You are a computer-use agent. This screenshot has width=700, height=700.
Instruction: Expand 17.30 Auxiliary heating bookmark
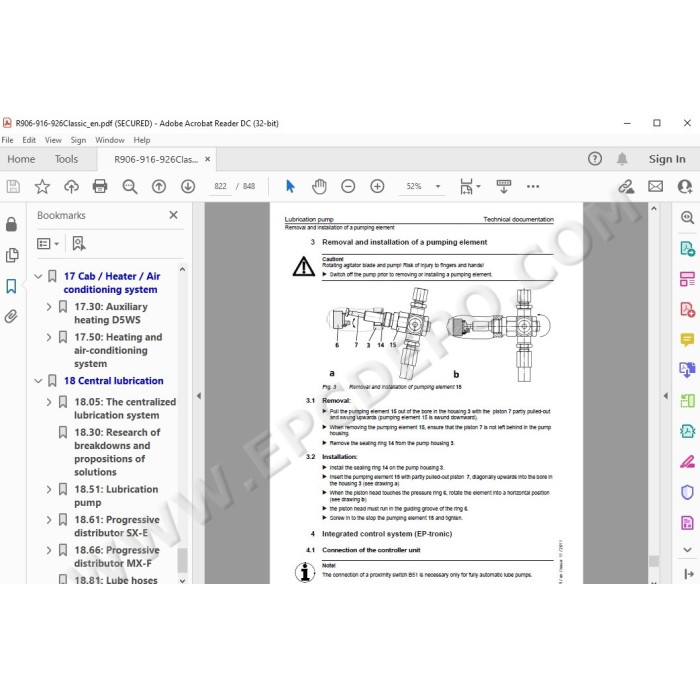(x=49, y=307)
